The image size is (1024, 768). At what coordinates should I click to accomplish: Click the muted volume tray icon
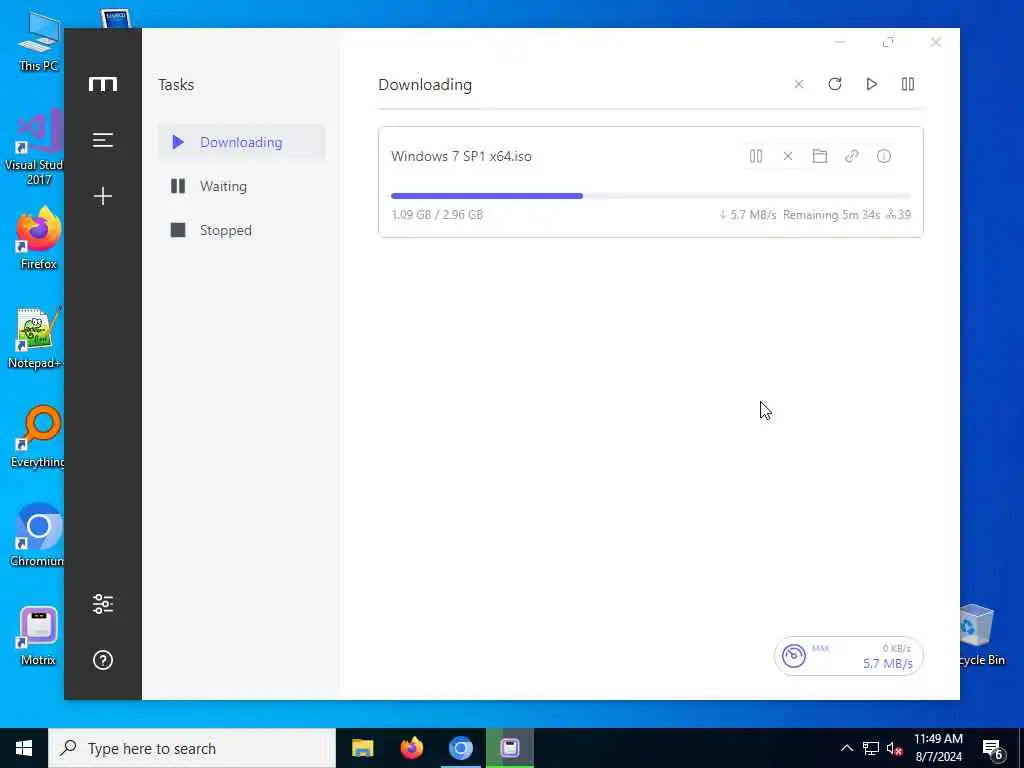[x=895, y=748]
